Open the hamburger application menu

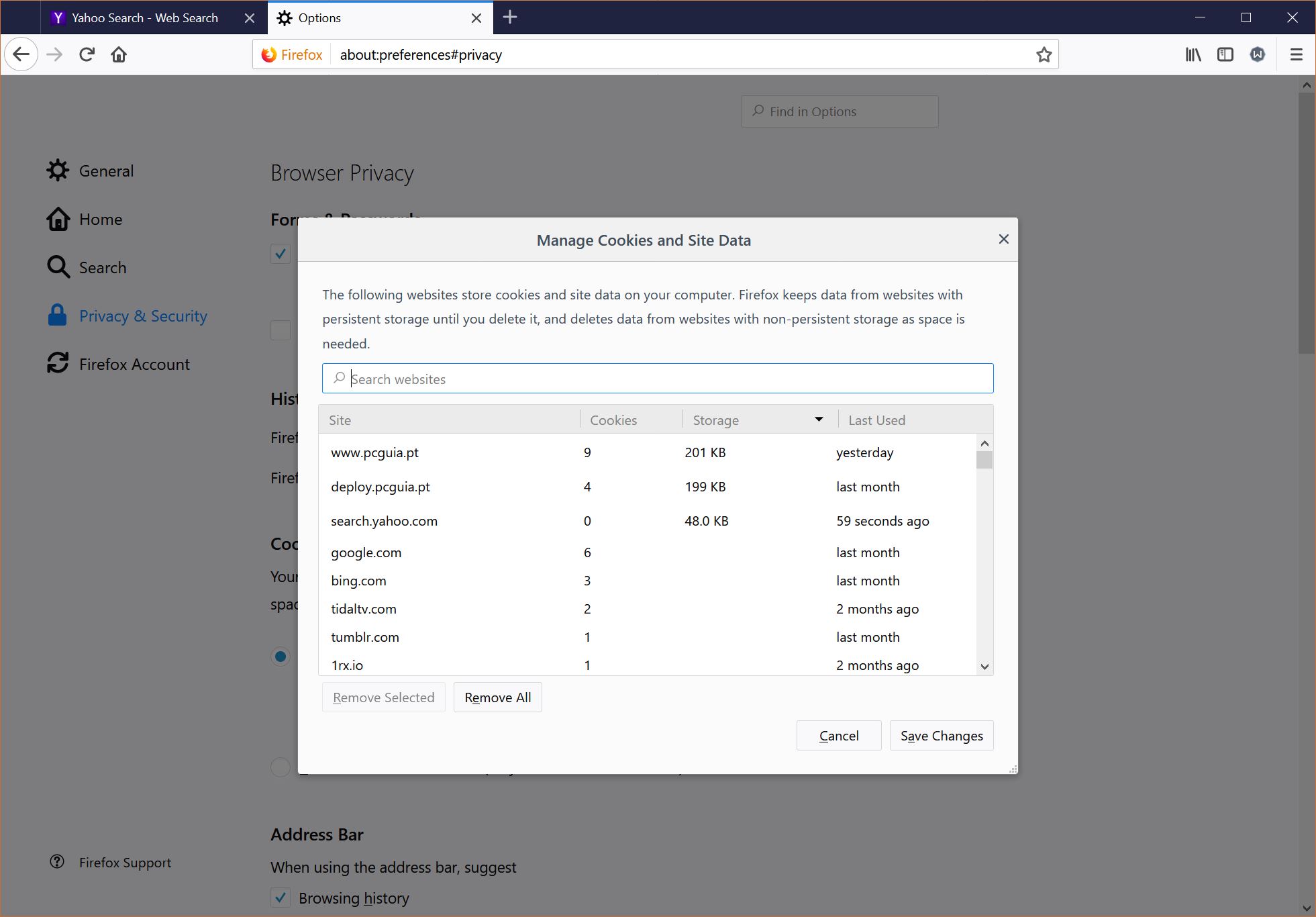(x=1296, y=54)
